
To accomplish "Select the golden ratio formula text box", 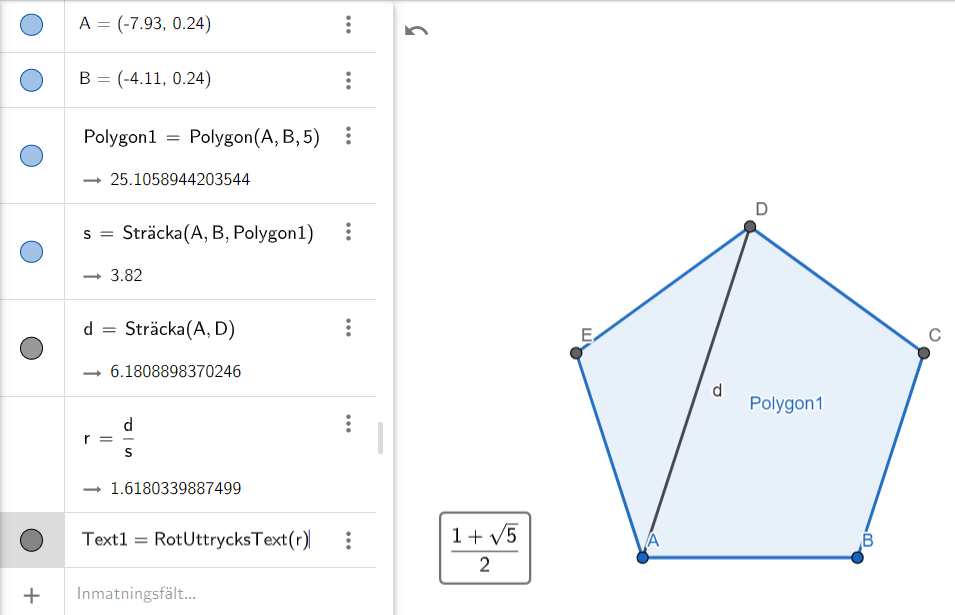I will tap(484, 548).
